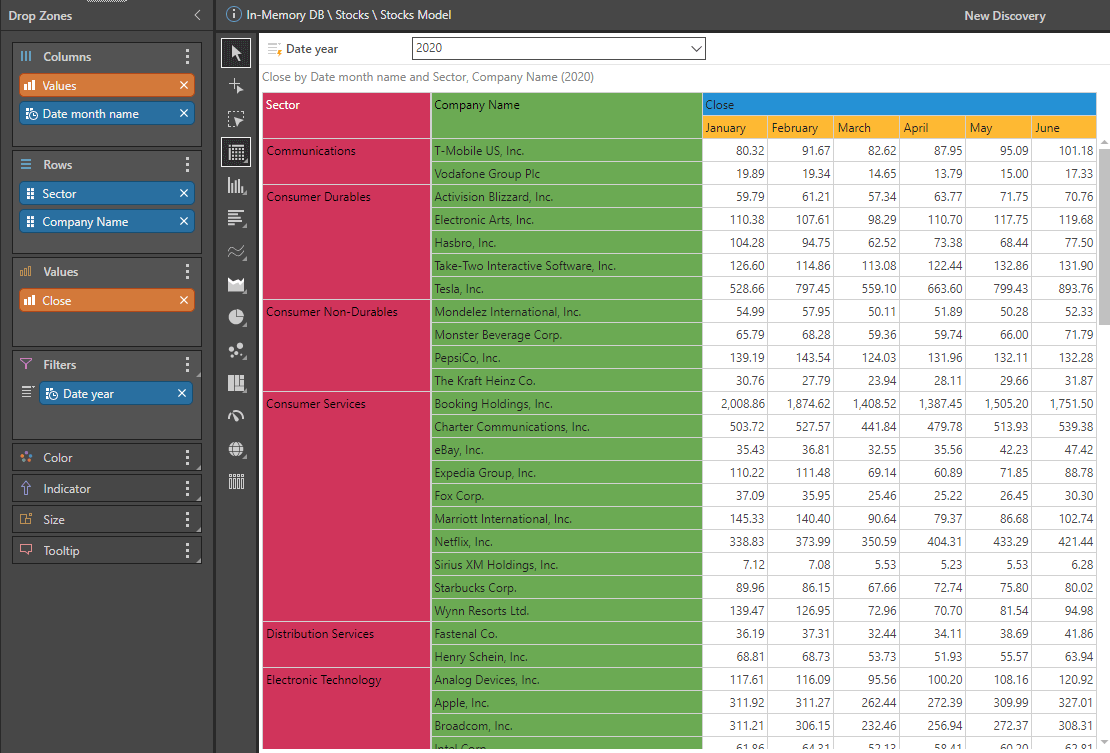This screenshot has width=1110, height=753.
Task: Remove the Sector chip from Rows
Action: click(x=184, y=193)
